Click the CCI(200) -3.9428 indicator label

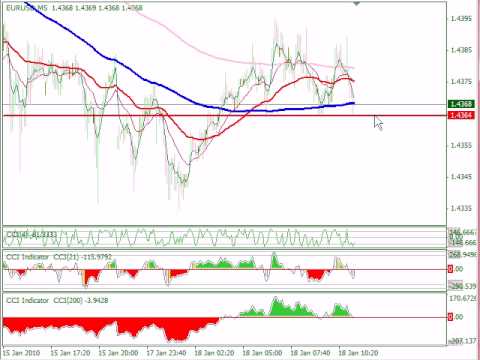(57, 300)
